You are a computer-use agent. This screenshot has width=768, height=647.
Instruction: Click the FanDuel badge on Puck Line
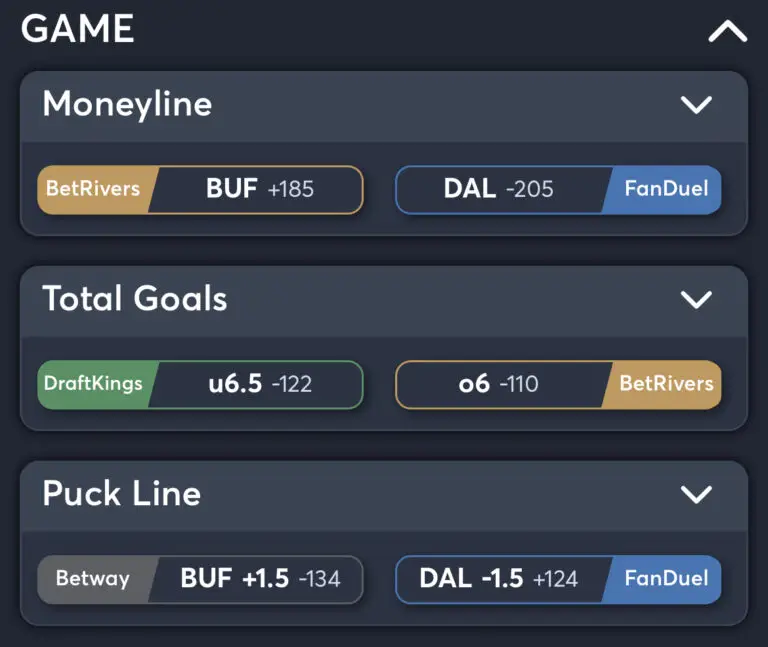(x=666, y=578)
